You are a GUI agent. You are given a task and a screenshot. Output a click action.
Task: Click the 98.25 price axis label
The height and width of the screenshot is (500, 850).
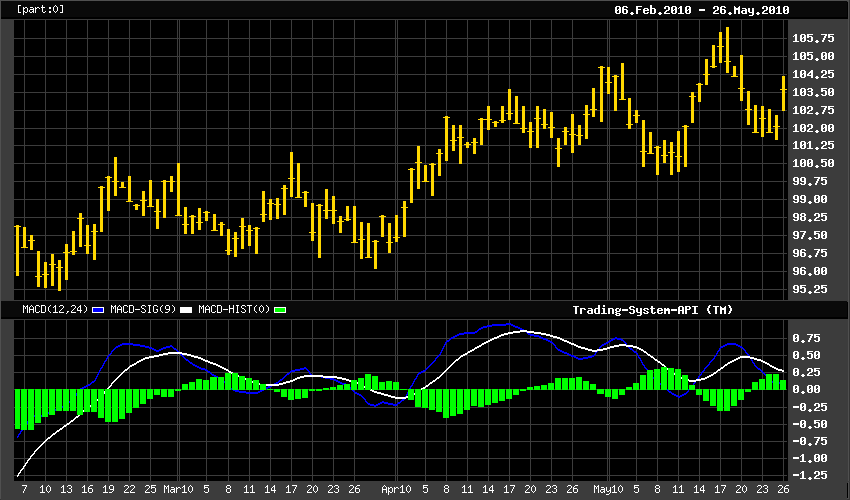810,217
